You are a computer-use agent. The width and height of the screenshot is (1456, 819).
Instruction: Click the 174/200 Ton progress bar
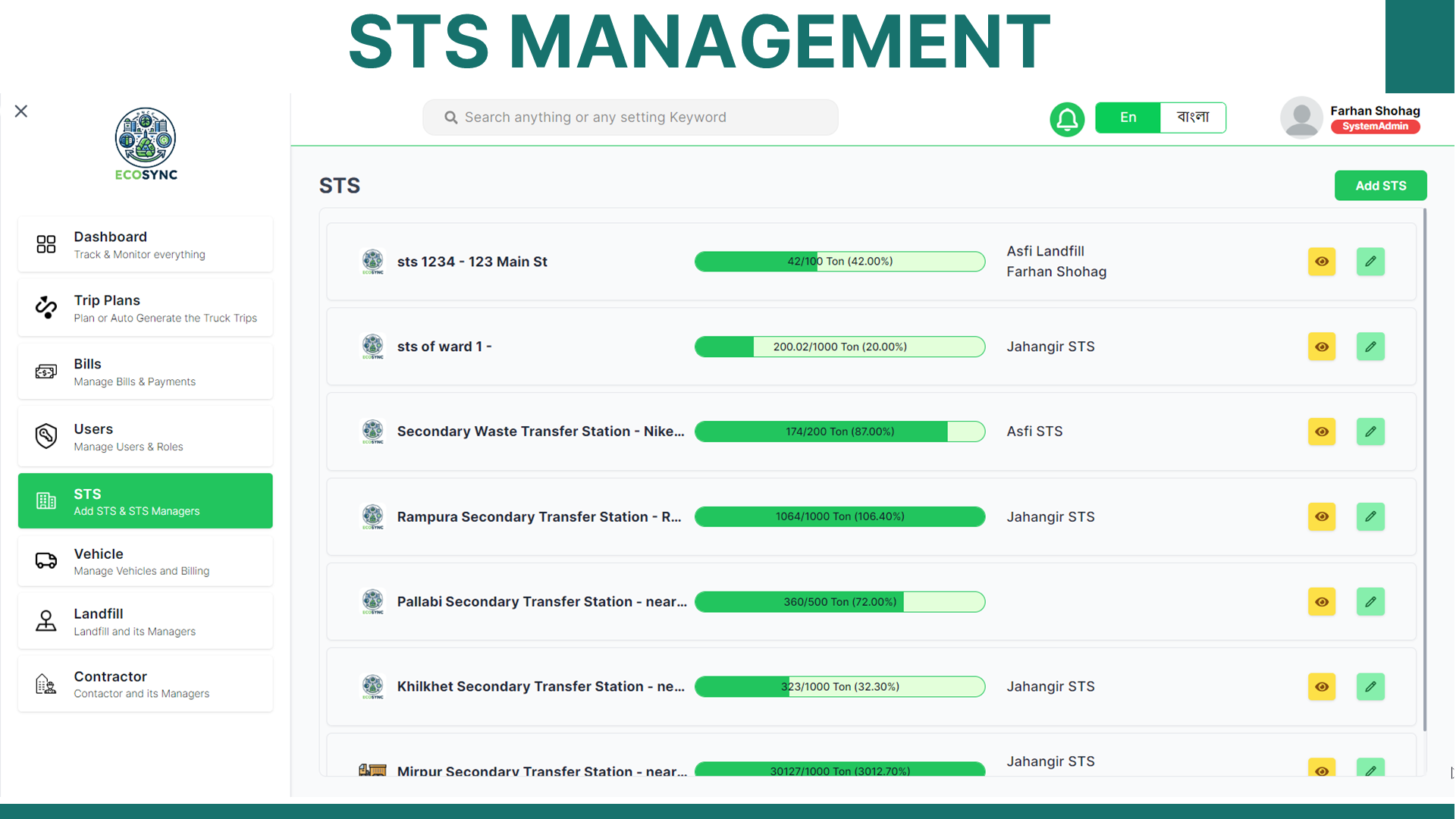839,431
